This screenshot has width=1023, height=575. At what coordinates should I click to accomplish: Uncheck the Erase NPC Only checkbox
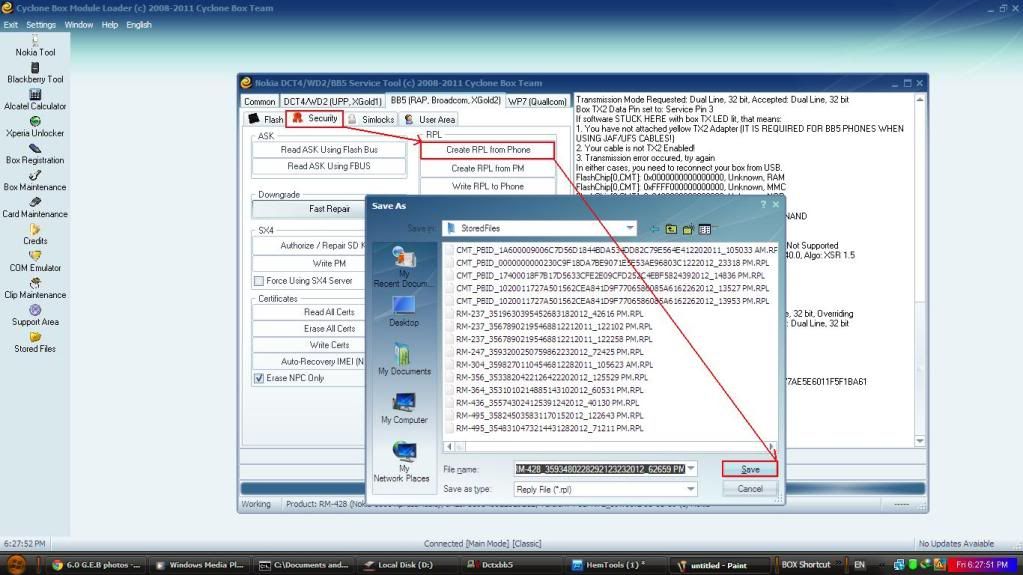pos(260,378)
